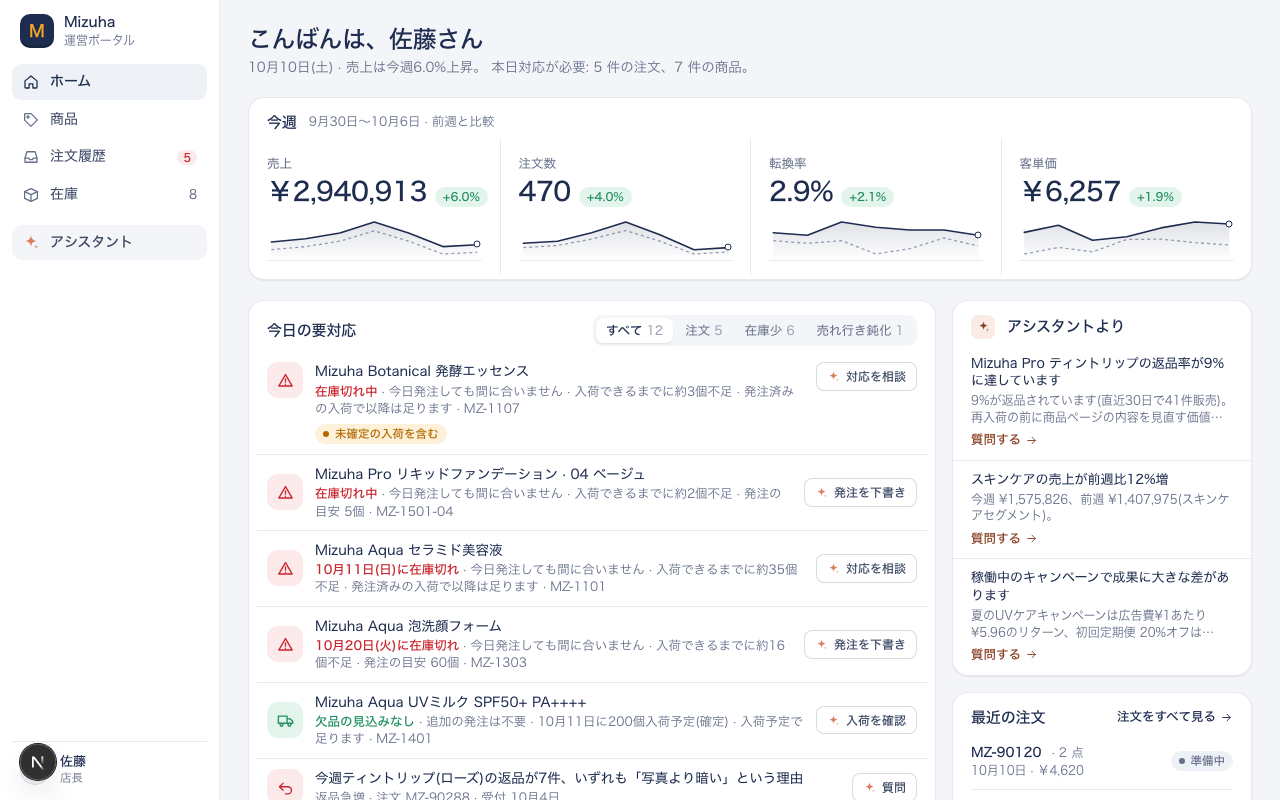This screenshot has width=1280, height=800.
Task: Click the +1.9% badge beside ¥6,257
Action: (x=1155, y=197)
